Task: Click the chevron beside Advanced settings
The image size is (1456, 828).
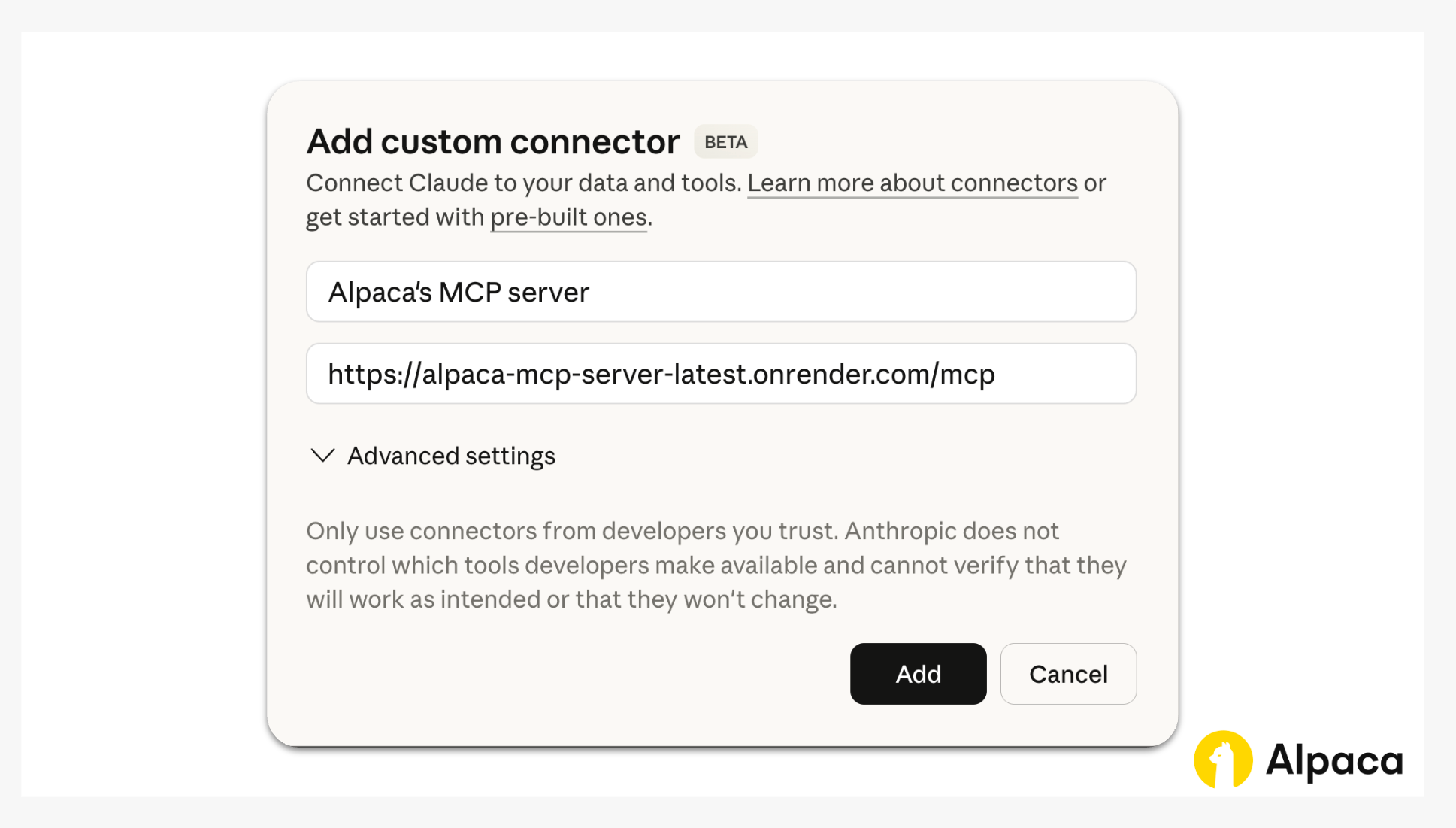Action: 322,456
